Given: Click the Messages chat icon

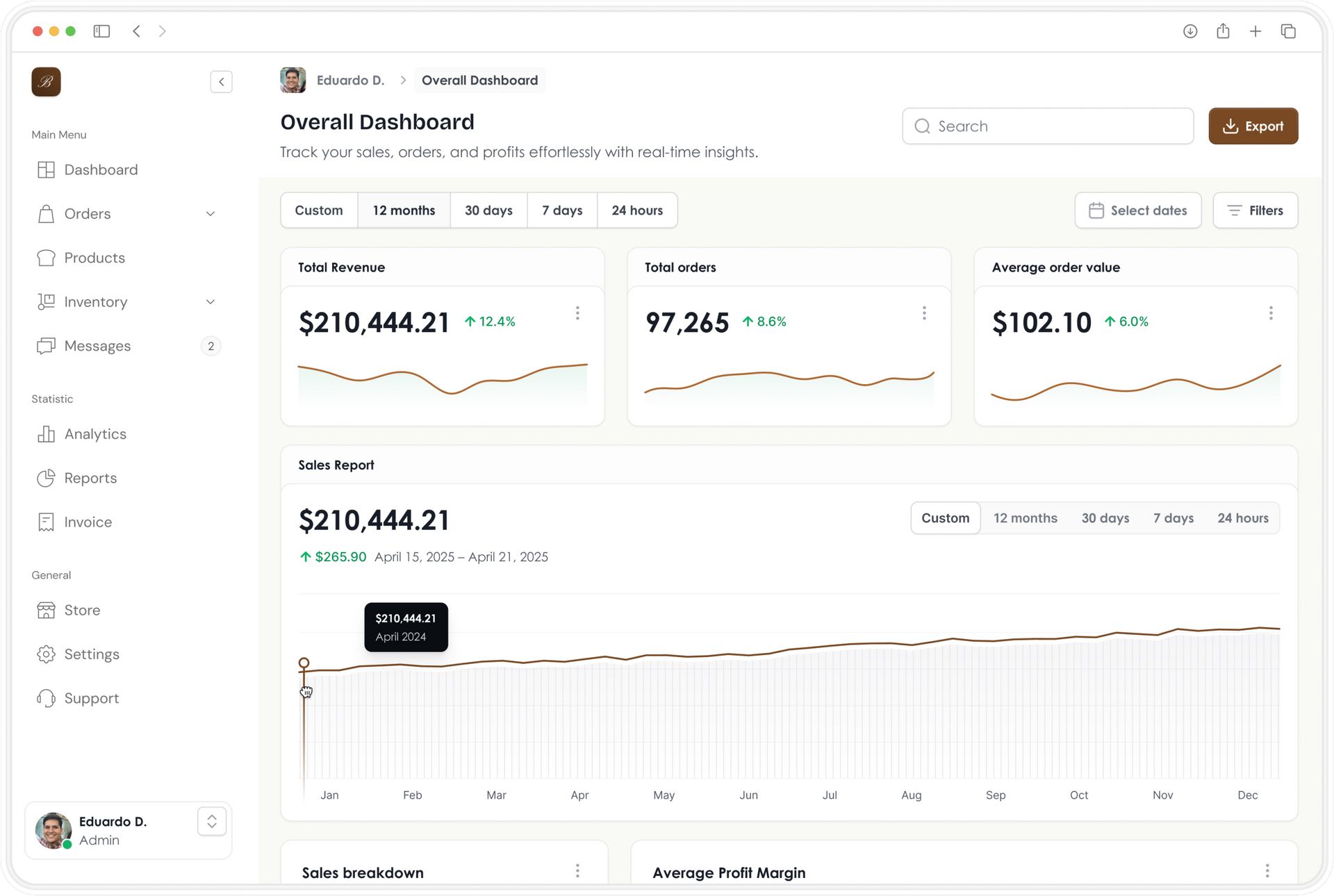Looking at the screenshot, I should (x=46, y=346).
